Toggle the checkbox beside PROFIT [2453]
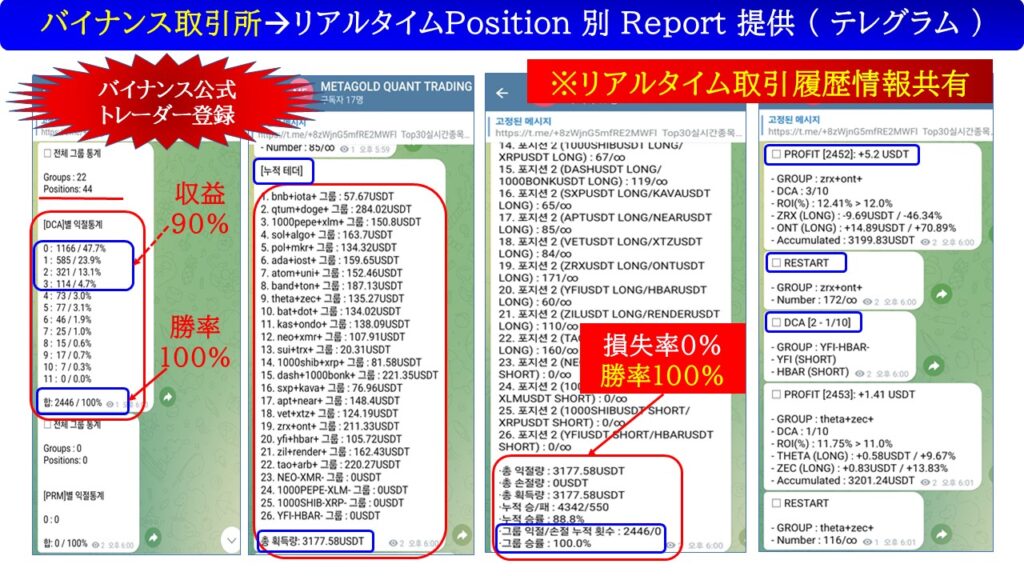This screenshot has width=1024, height=576. click(x=777, y=395)
